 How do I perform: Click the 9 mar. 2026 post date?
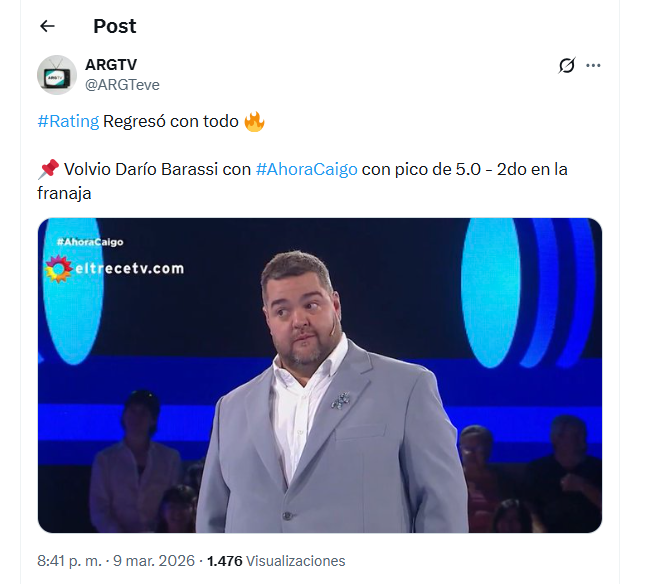click(x=154, y=561)
